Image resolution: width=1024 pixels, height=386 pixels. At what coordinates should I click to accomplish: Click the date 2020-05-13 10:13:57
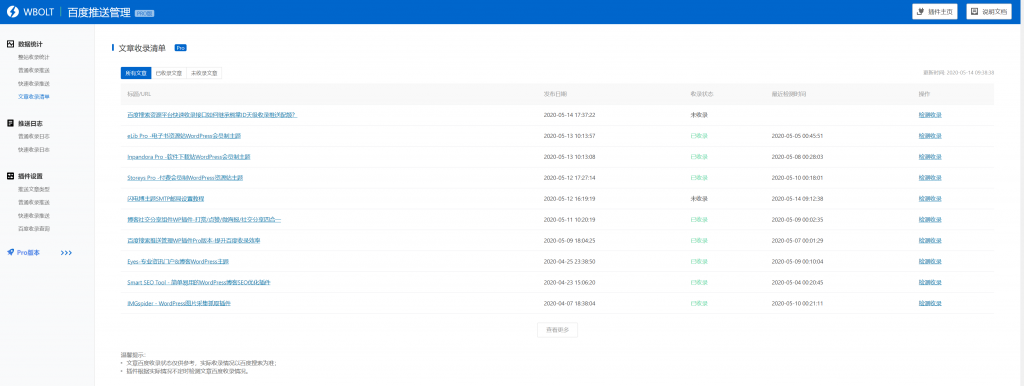[569, 136]
